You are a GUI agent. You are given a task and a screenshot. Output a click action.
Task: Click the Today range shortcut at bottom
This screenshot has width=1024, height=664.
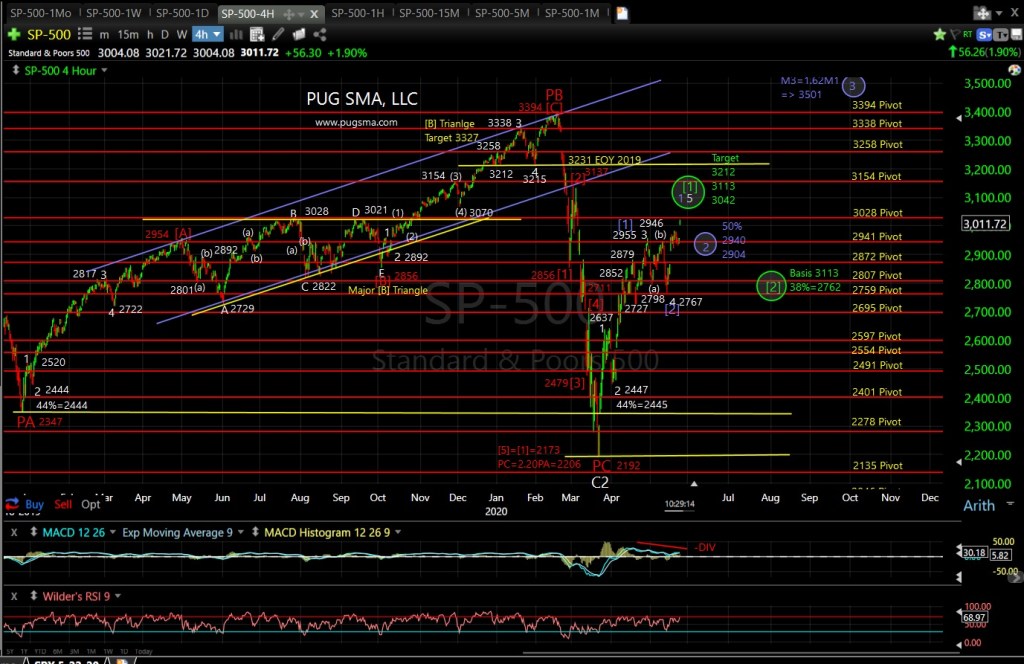tap(143, 652)
